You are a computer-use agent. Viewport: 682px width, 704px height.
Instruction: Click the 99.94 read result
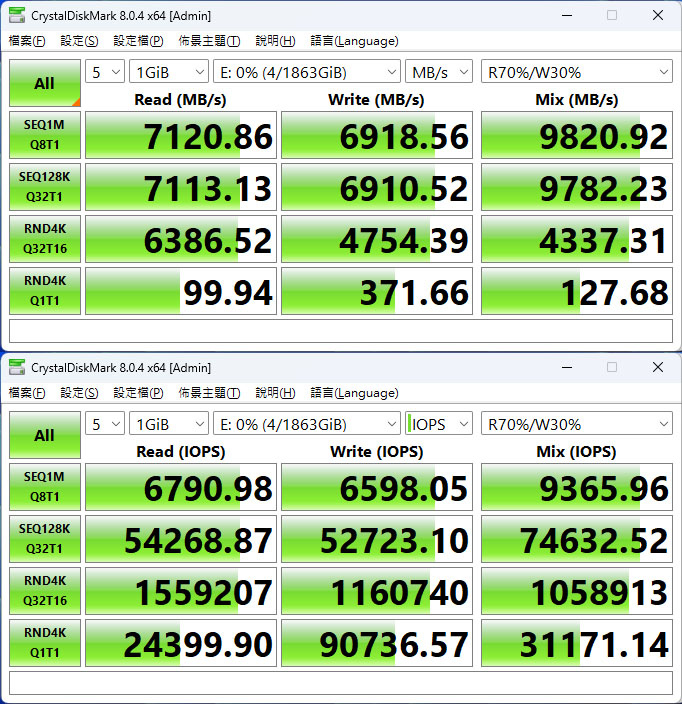pyautogui.click(x=181, y=291)
